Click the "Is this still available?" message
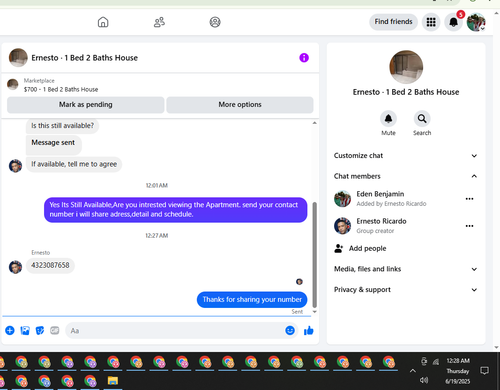 pyautogui.click(x=62, y=126)
